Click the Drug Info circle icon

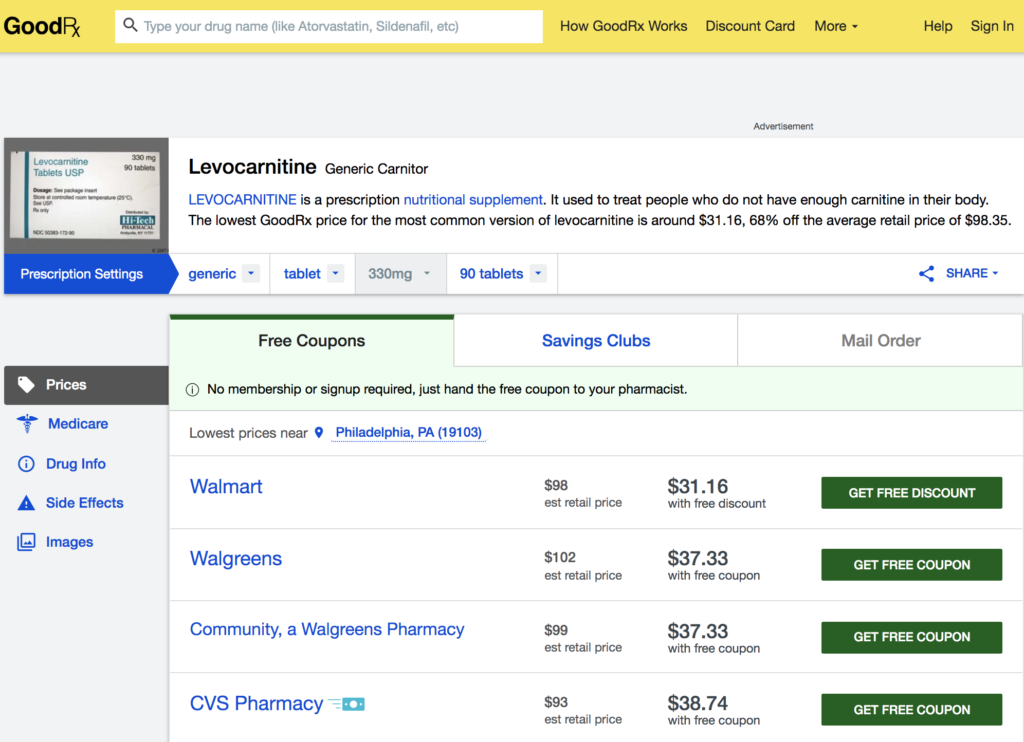25,462
